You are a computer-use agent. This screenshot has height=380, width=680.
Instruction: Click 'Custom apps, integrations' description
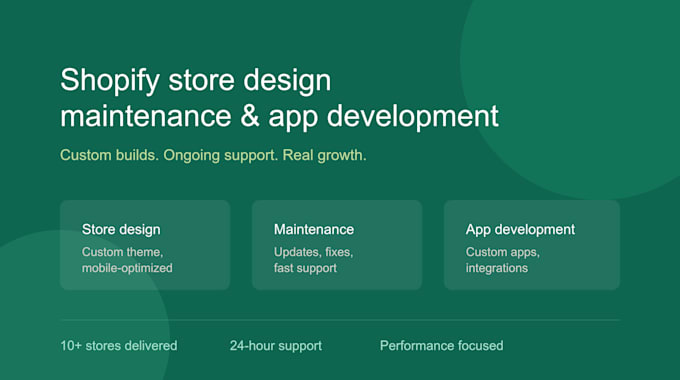tap(503, 260)
